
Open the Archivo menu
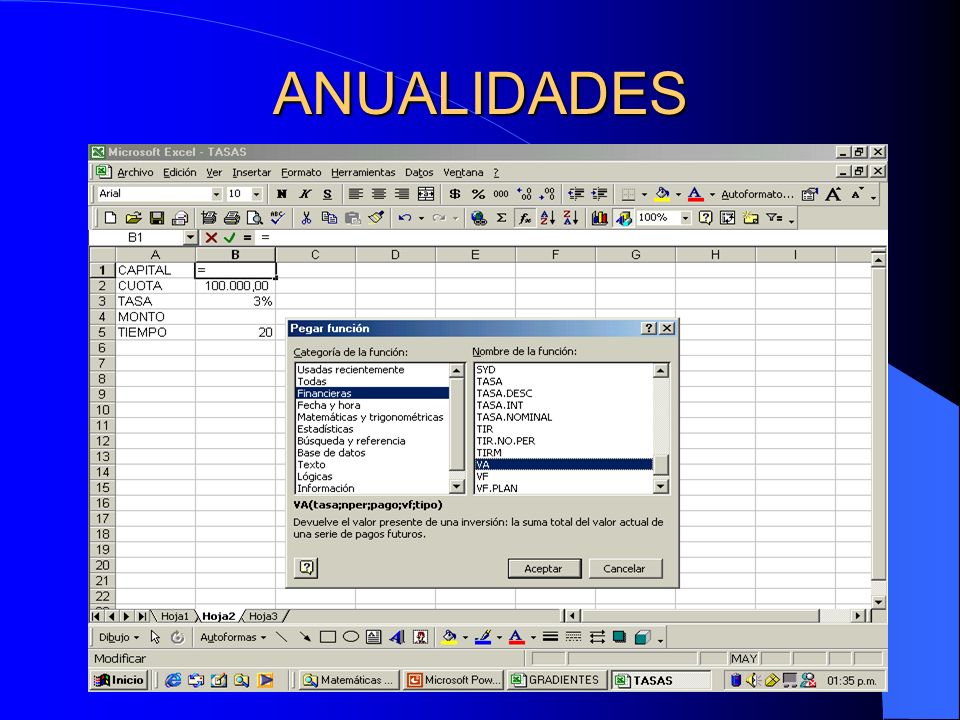tap(135, 173)
